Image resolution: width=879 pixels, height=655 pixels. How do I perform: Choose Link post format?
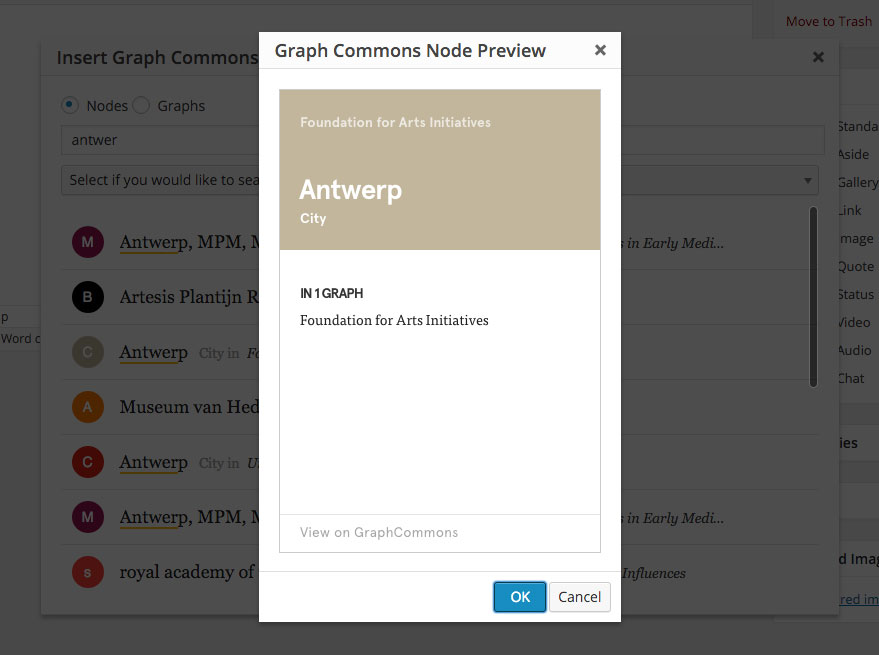[x=850, y=210]
